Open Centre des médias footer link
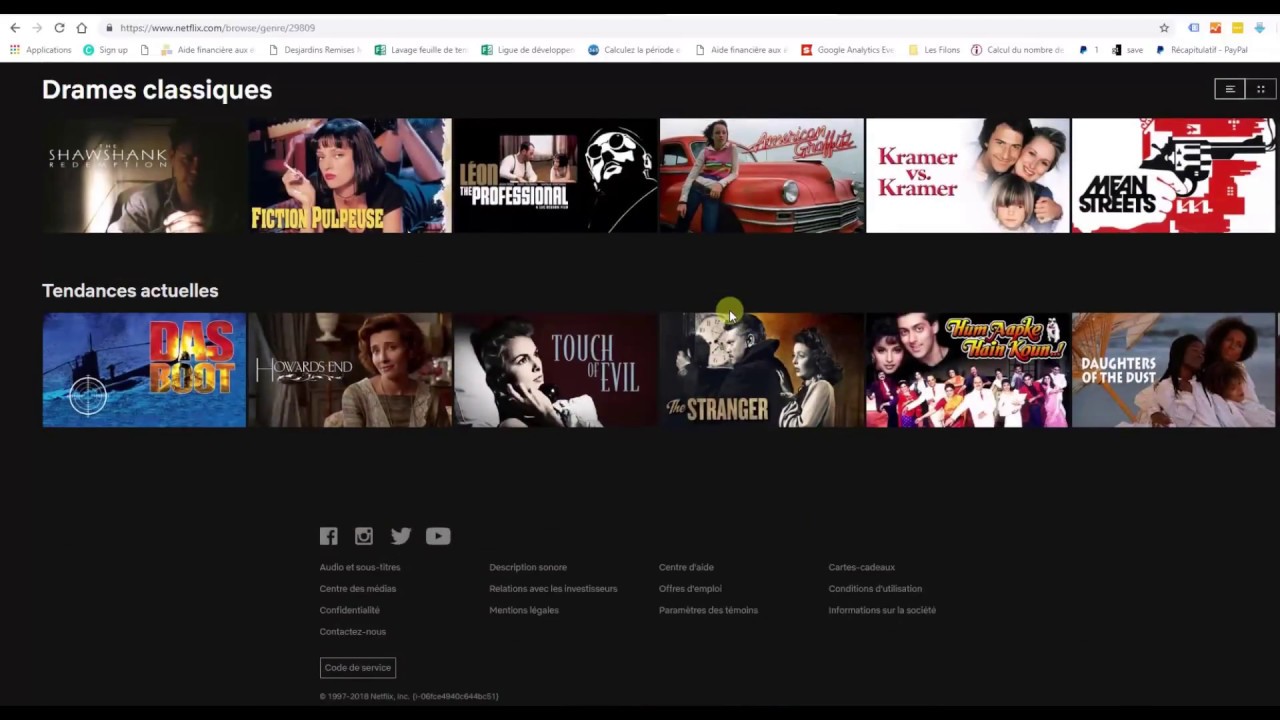Screen dimensions: 1280x720 [358, 589]
